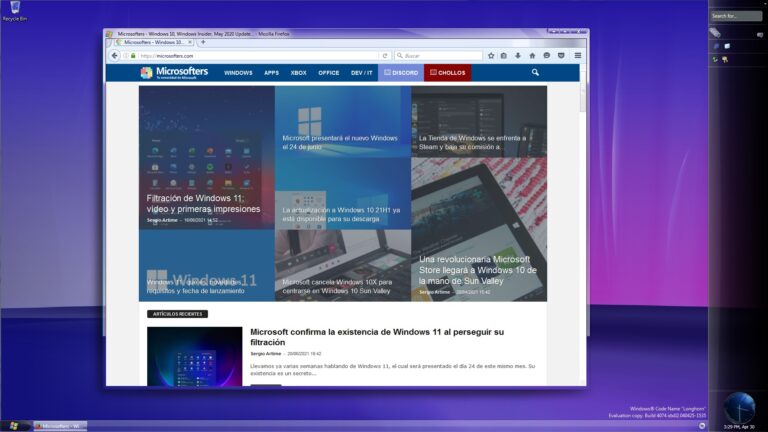Open the Microsofters site search magnifier
This screenshot has width=768, height=432.
pos(535,72)
